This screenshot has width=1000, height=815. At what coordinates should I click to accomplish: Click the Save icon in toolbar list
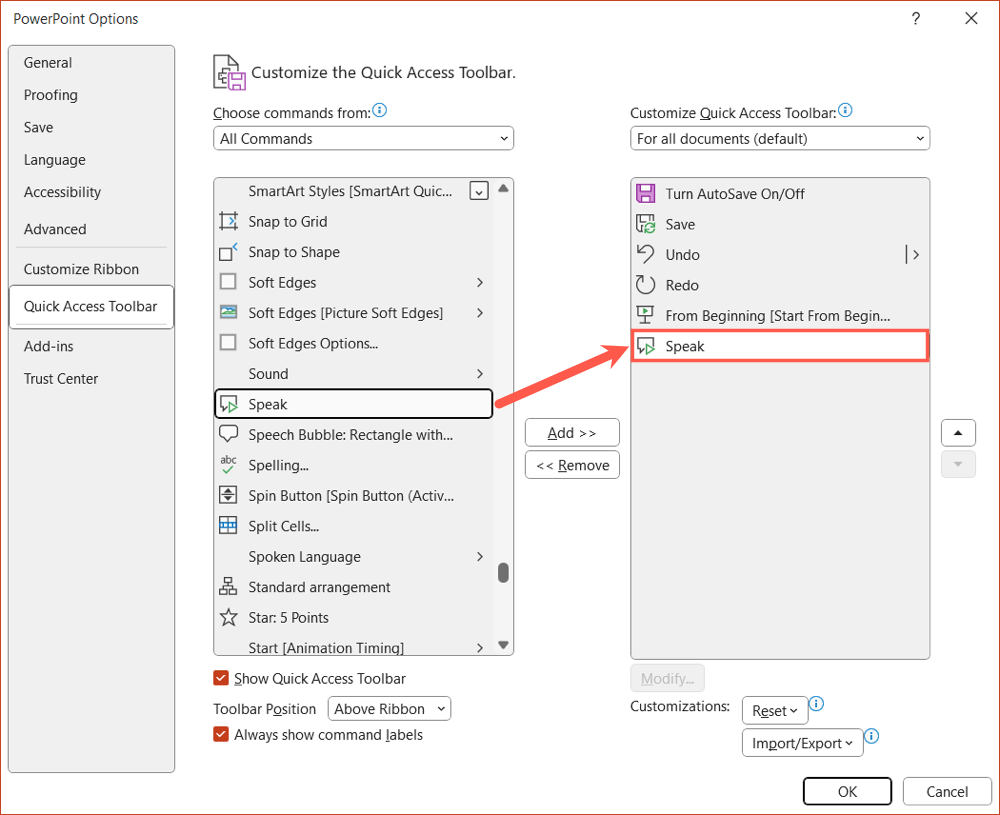click(x=645, y=224)
